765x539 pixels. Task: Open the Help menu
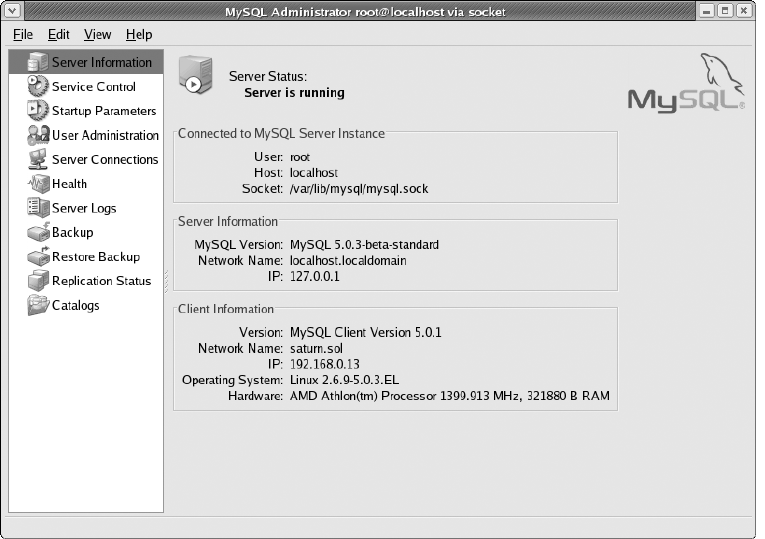[139, 35]
